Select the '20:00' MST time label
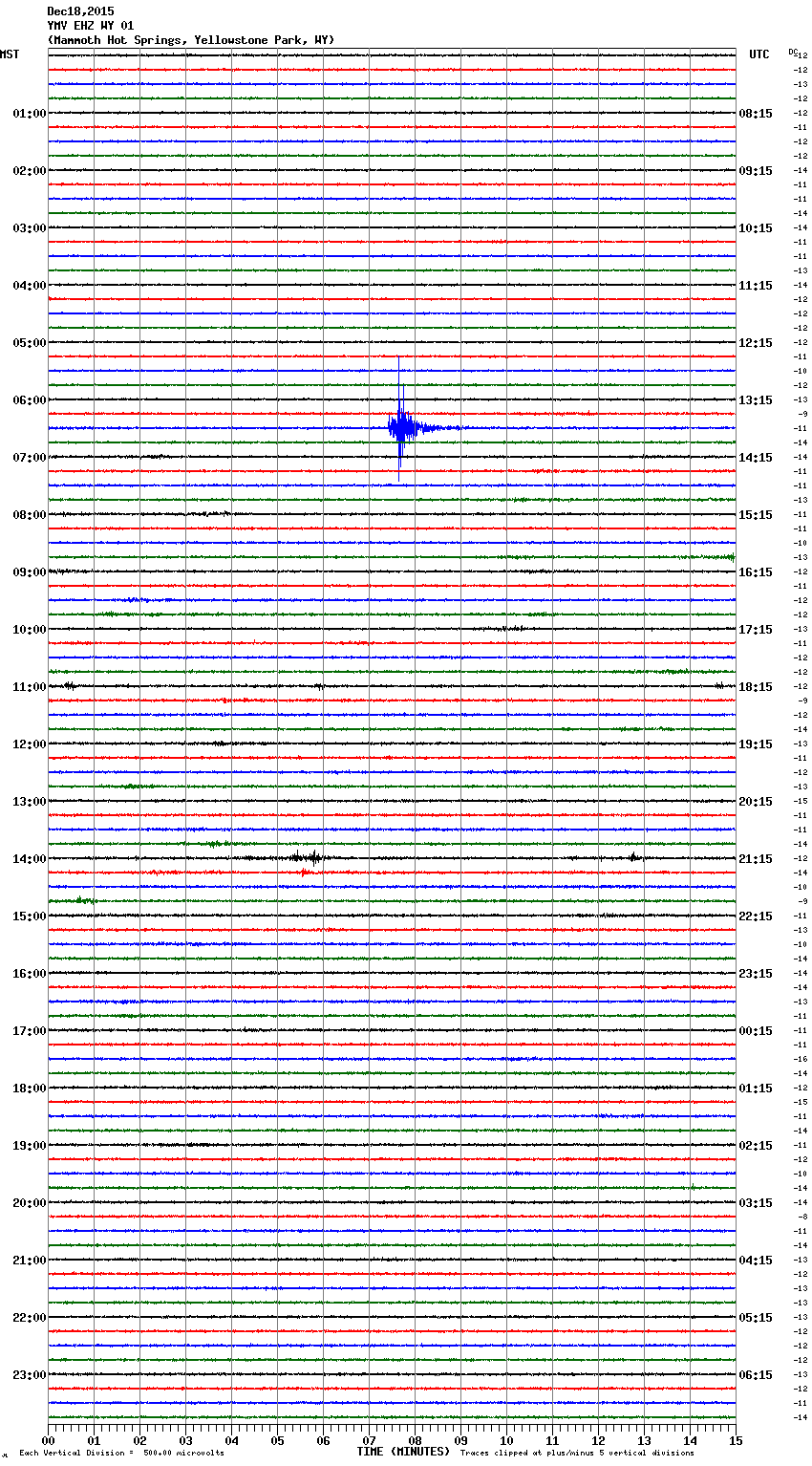This screenshot has width=812, height=1466. click(x=30, y=1203)
